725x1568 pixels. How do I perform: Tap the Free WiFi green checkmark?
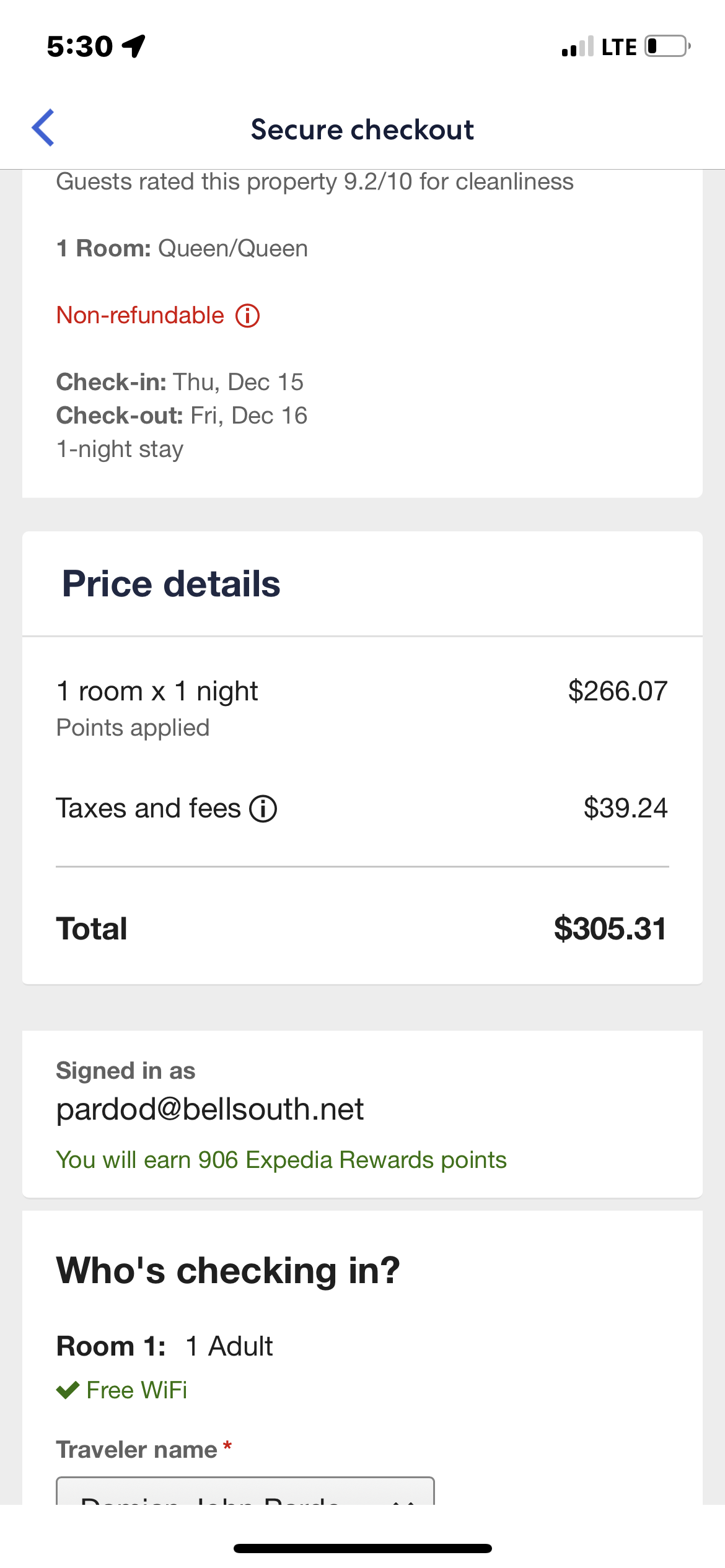click(x=68, y=1390)
